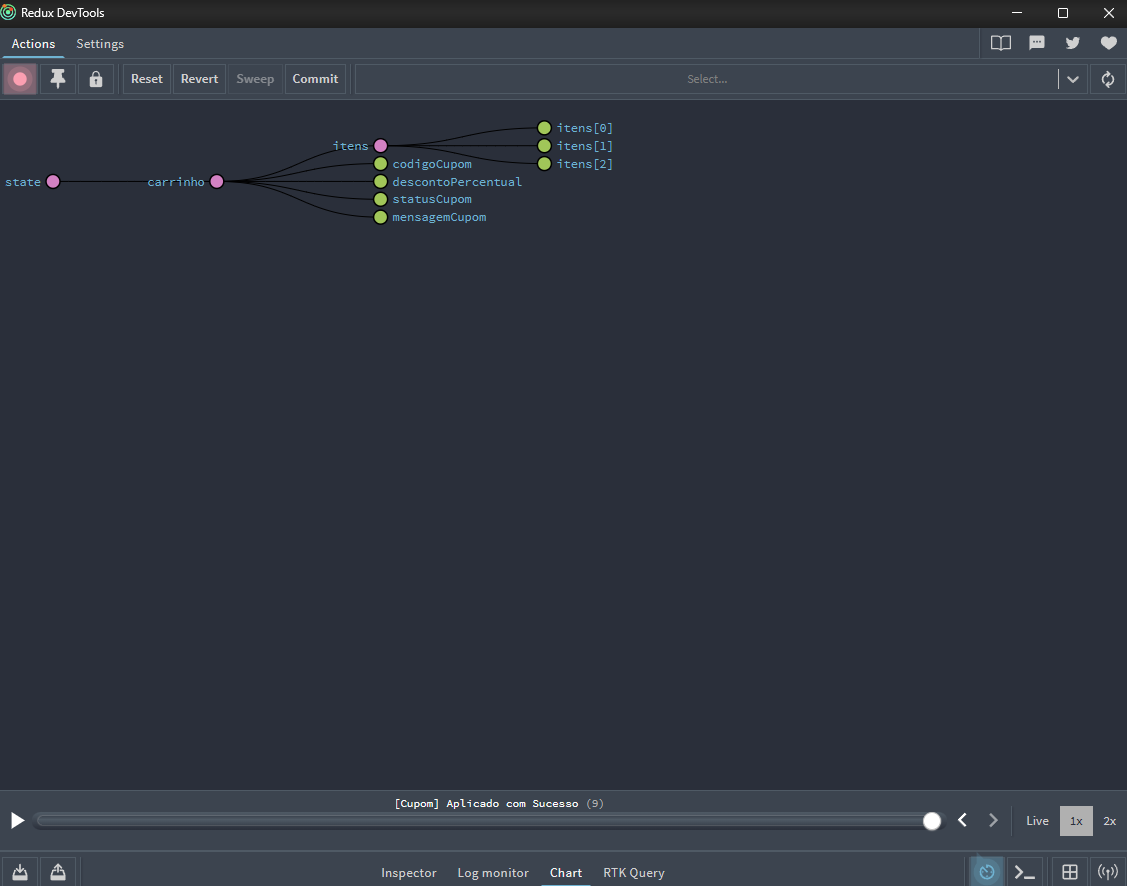The height and width of the screenshot is (886, 1127).
Task: Select the itens[0] node
Action: click(x=544, y=128)
